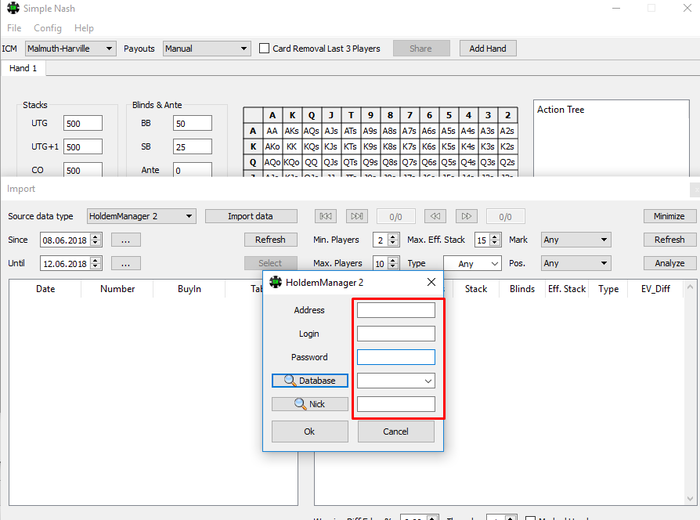700x520 pixels.
Task: Click the first 0/0 counter field
Action: 396,216
